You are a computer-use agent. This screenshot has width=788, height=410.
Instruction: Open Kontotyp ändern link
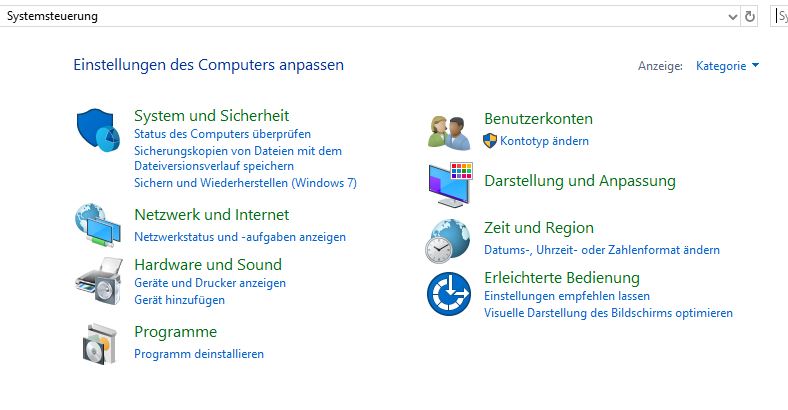tap(544, 141)
